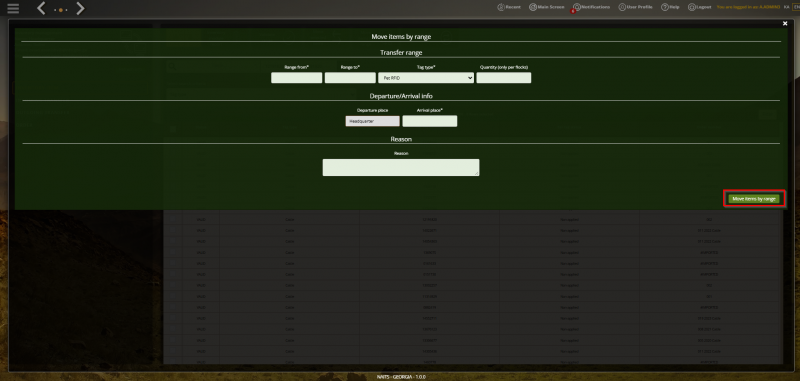This screenshot has width=800, height=381.
Task: Open the Help page
Action: [x=670, y=7]
